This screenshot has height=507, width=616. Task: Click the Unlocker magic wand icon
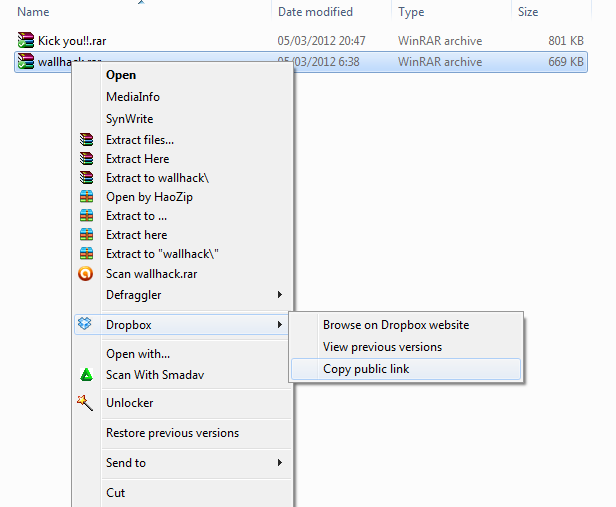85,403
